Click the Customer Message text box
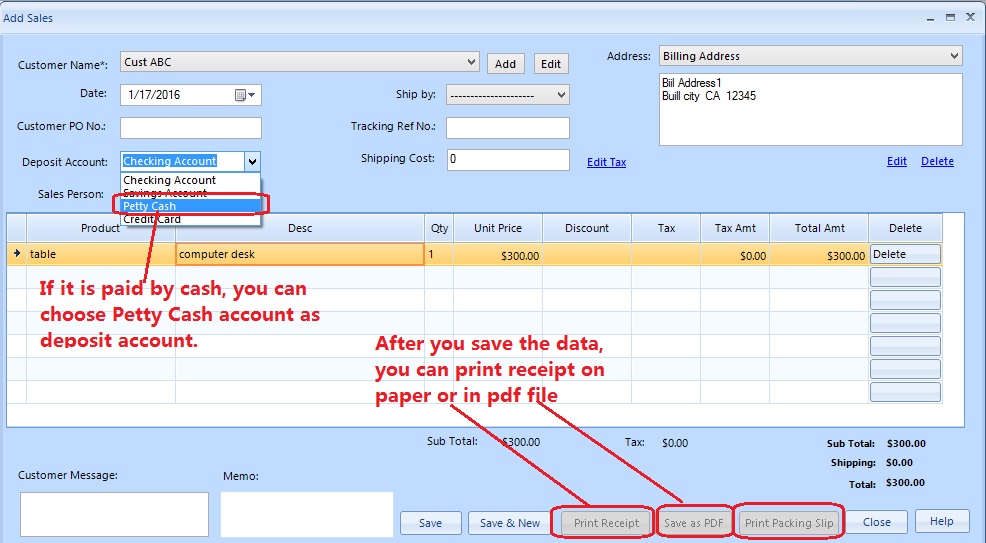The height and width of the screenshot is (543, 986). (x=114, y=514)
